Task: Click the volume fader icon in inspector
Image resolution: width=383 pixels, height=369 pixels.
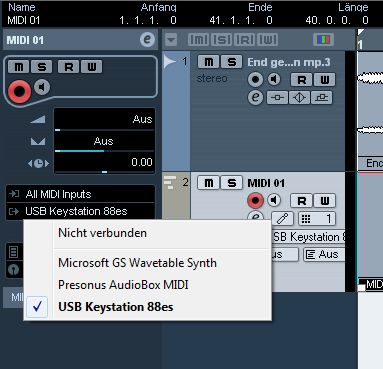Action: coord(38,119)
